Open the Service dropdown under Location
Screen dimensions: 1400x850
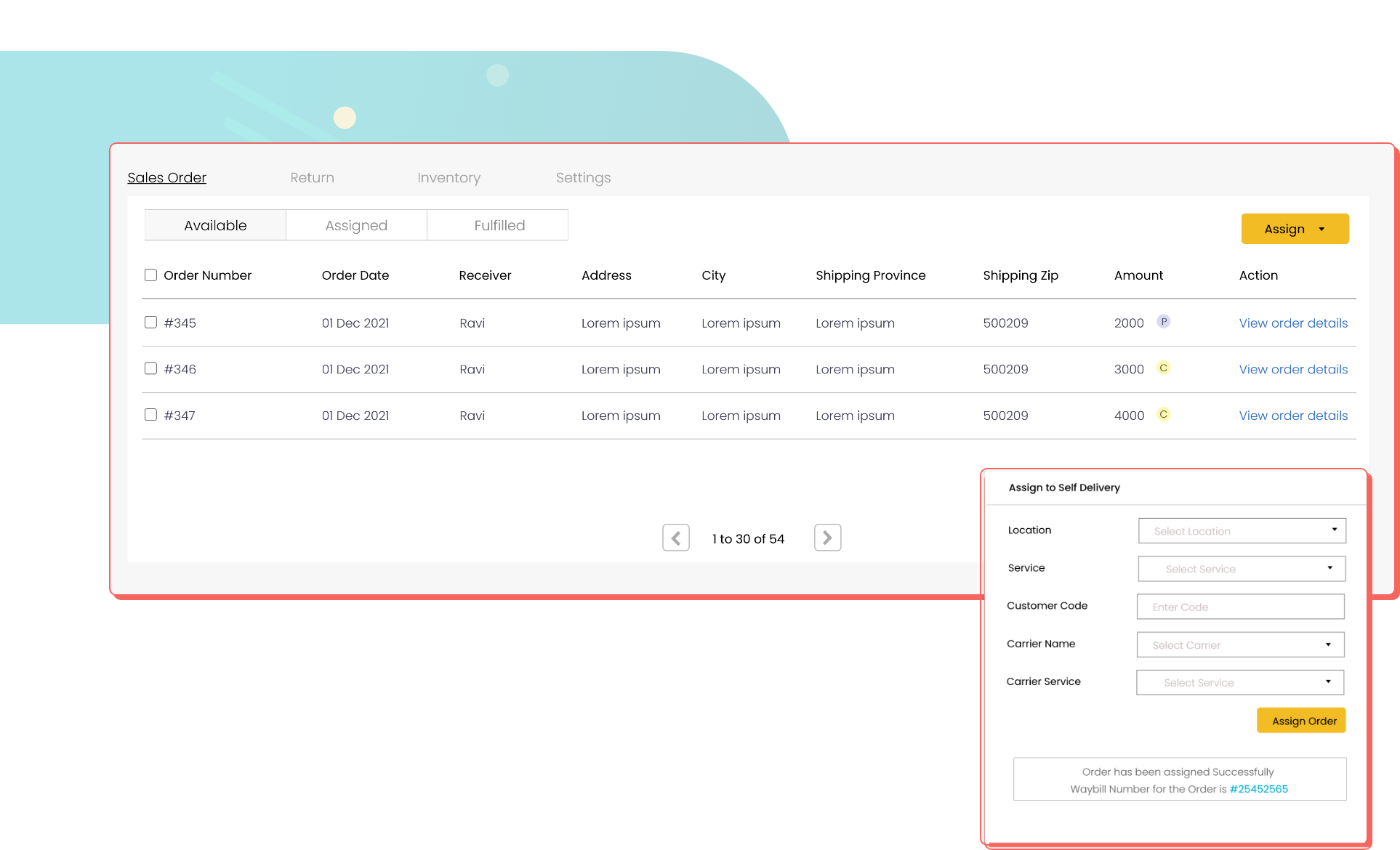[x=1242, y=568]
